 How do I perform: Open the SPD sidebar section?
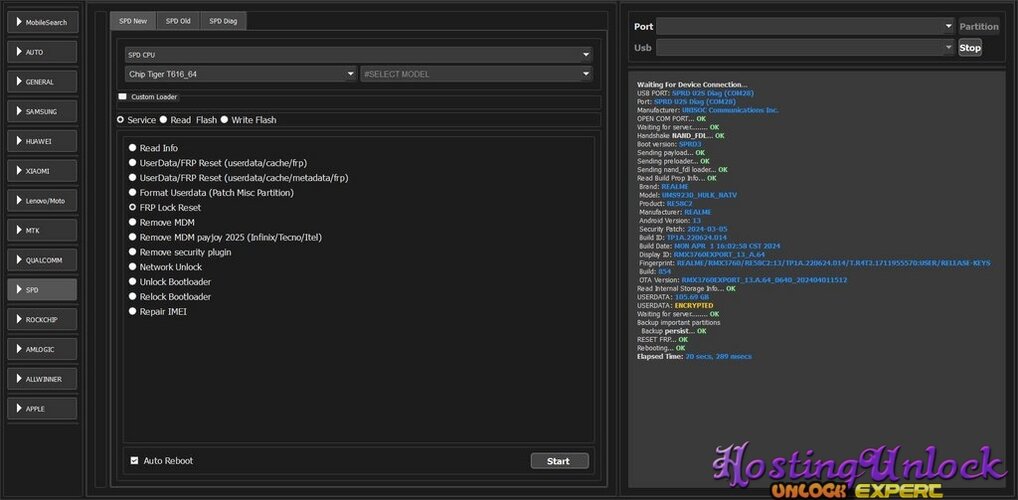click(42, 290)
